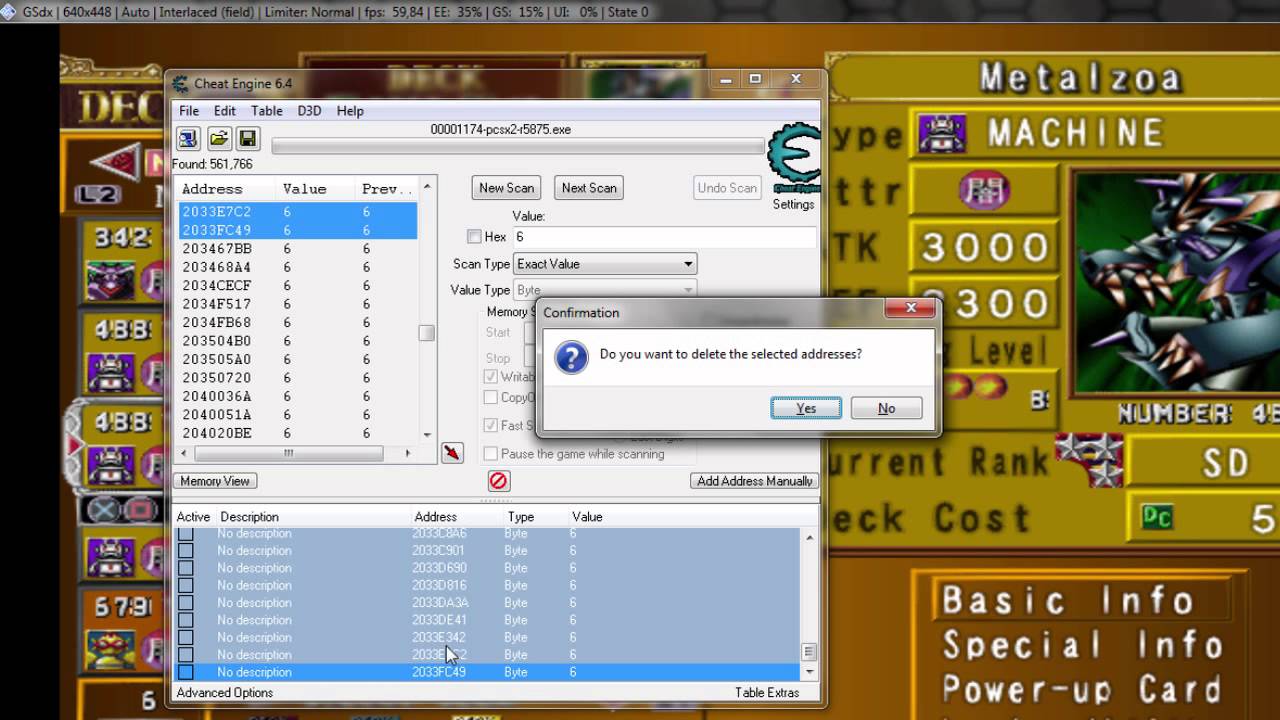Activate checkbox for address 2033DA3A

point(186,603)
